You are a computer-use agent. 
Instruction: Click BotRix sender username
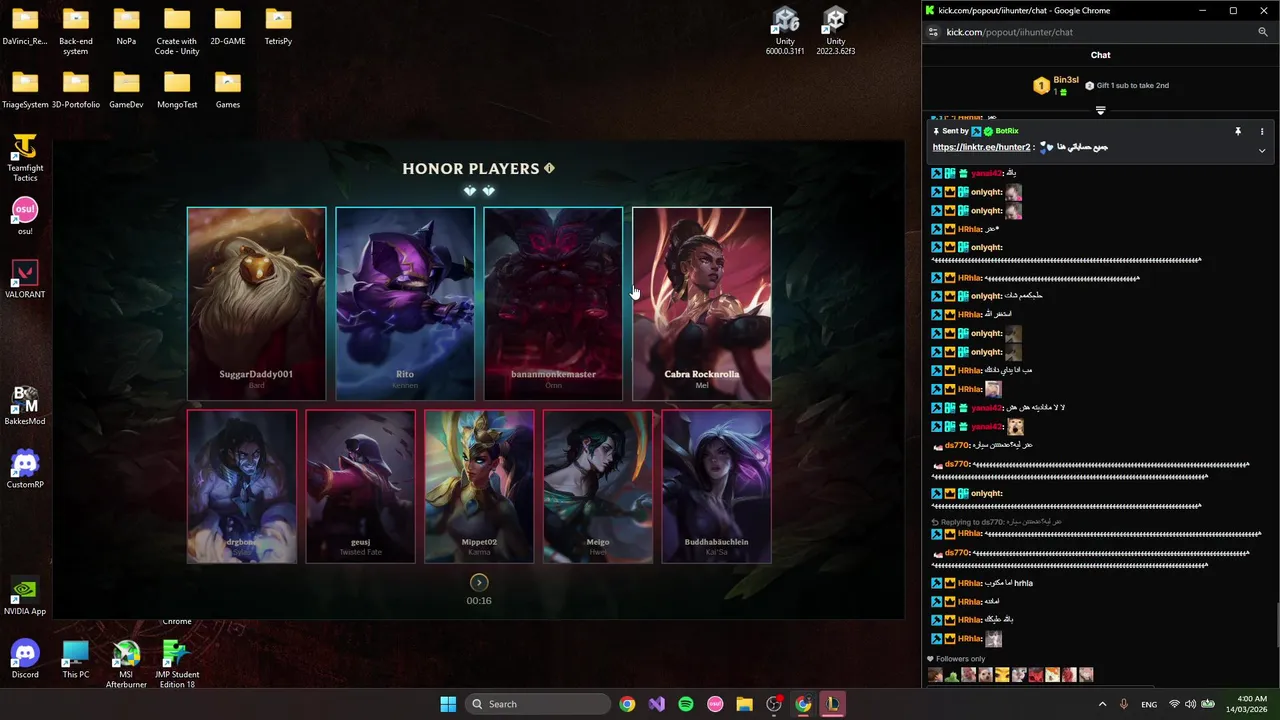pos(1007,131)
